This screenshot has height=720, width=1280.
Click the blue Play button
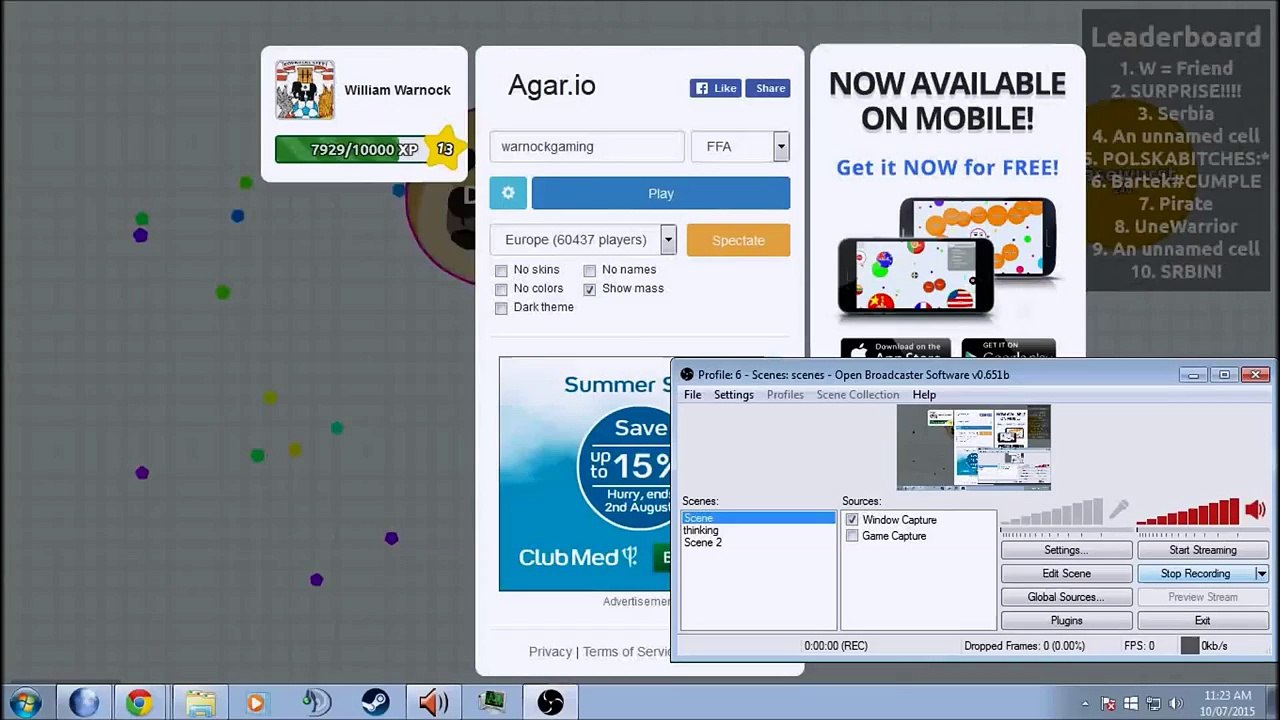click(661, 193)
